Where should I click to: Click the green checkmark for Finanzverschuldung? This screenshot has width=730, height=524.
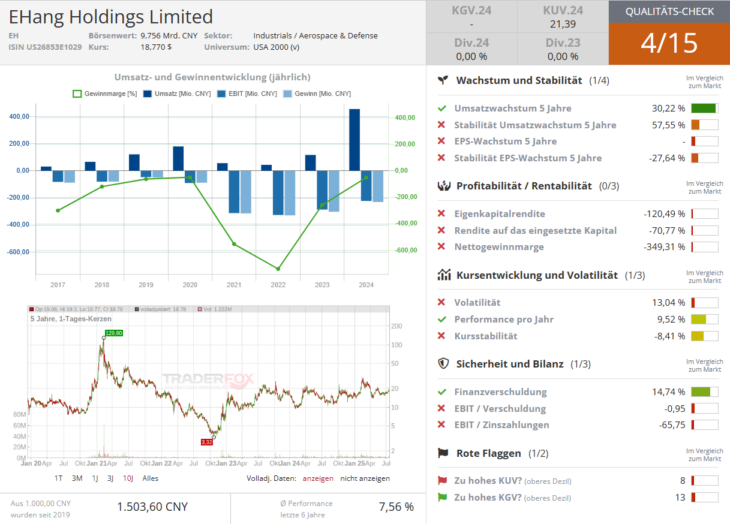[442, 392]
